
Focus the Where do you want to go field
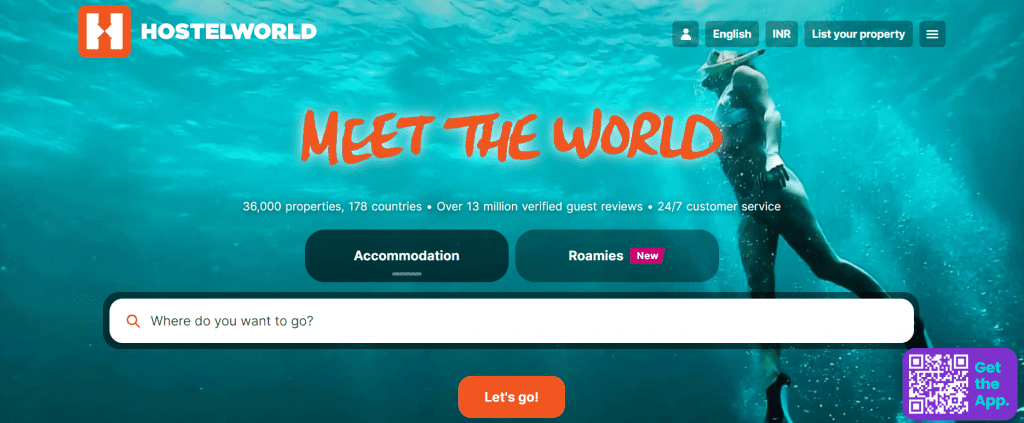511,321
